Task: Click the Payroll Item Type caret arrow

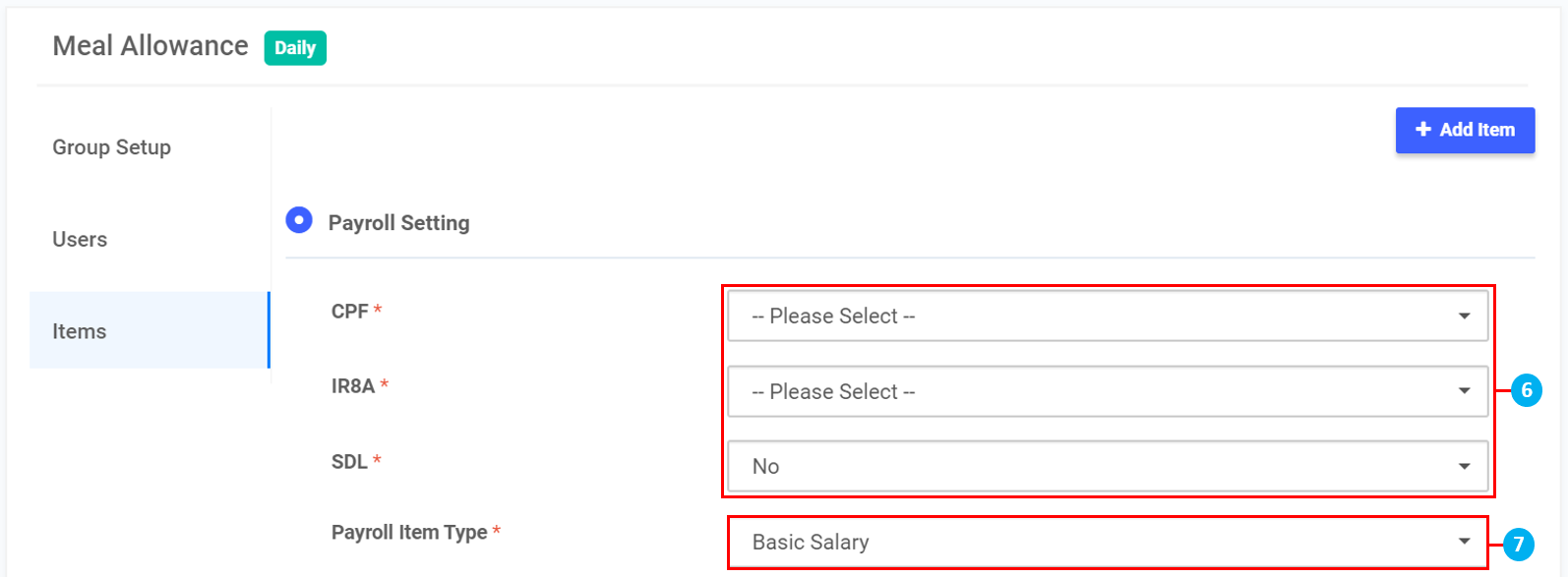Action: 1464,542
